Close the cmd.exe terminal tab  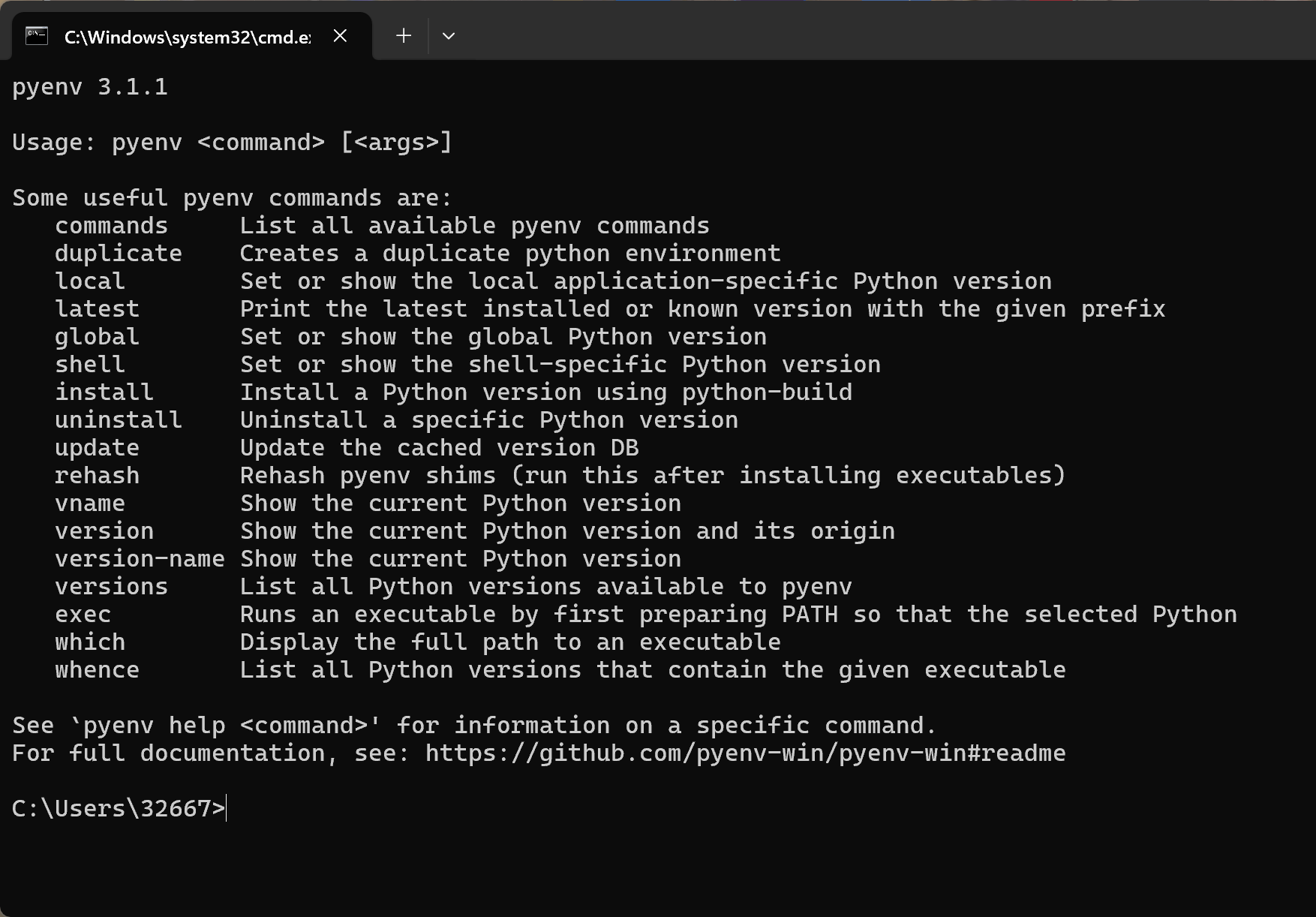[340, 36]
